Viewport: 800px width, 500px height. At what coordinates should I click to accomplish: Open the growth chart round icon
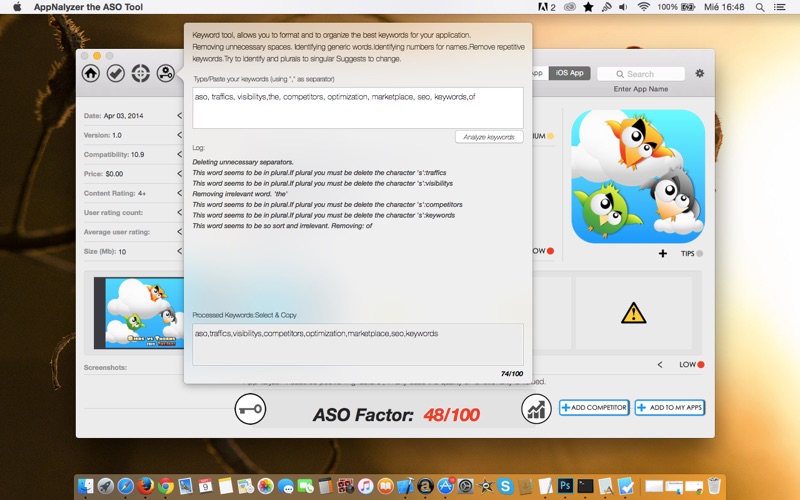(536, 409)
